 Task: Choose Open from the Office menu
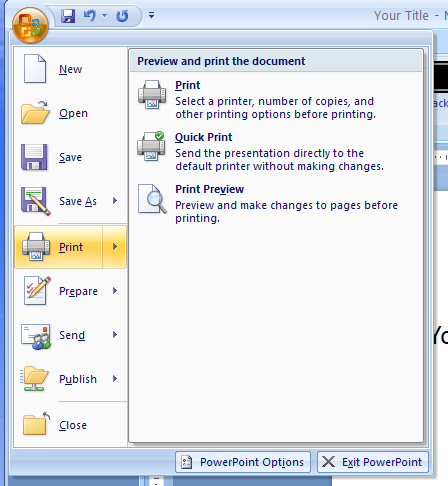coord(70,113)
